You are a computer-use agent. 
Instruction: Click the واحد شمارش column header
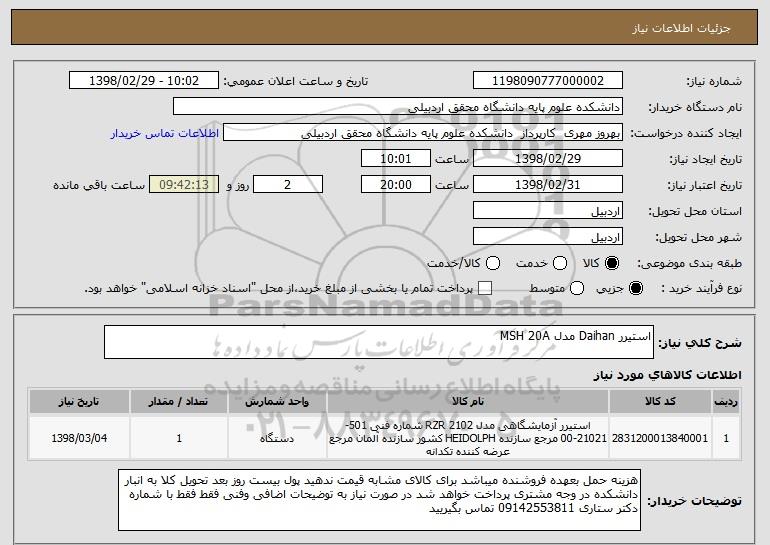click(277, 402)
